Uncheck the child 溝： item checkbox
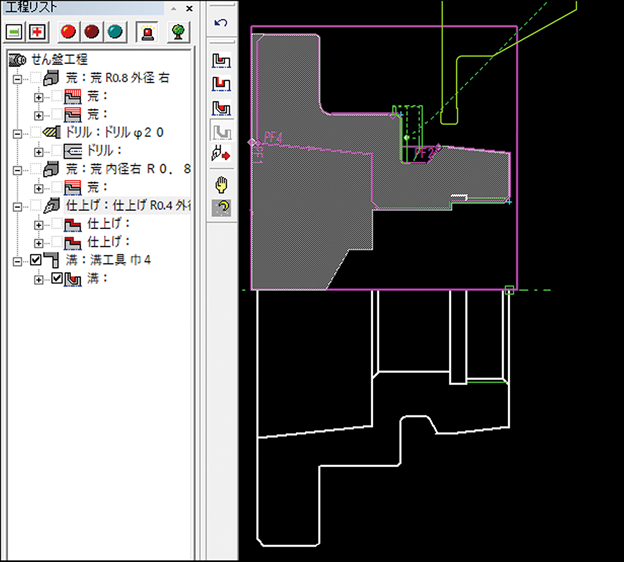 click(57, 279)
